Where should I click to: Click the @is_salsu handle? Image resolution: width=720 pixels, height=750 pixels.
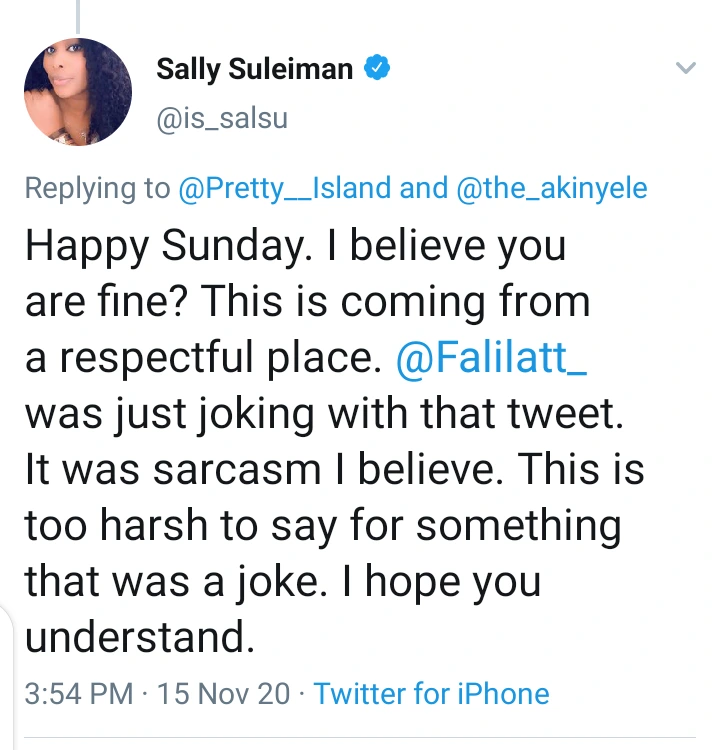tap(222, 118)
